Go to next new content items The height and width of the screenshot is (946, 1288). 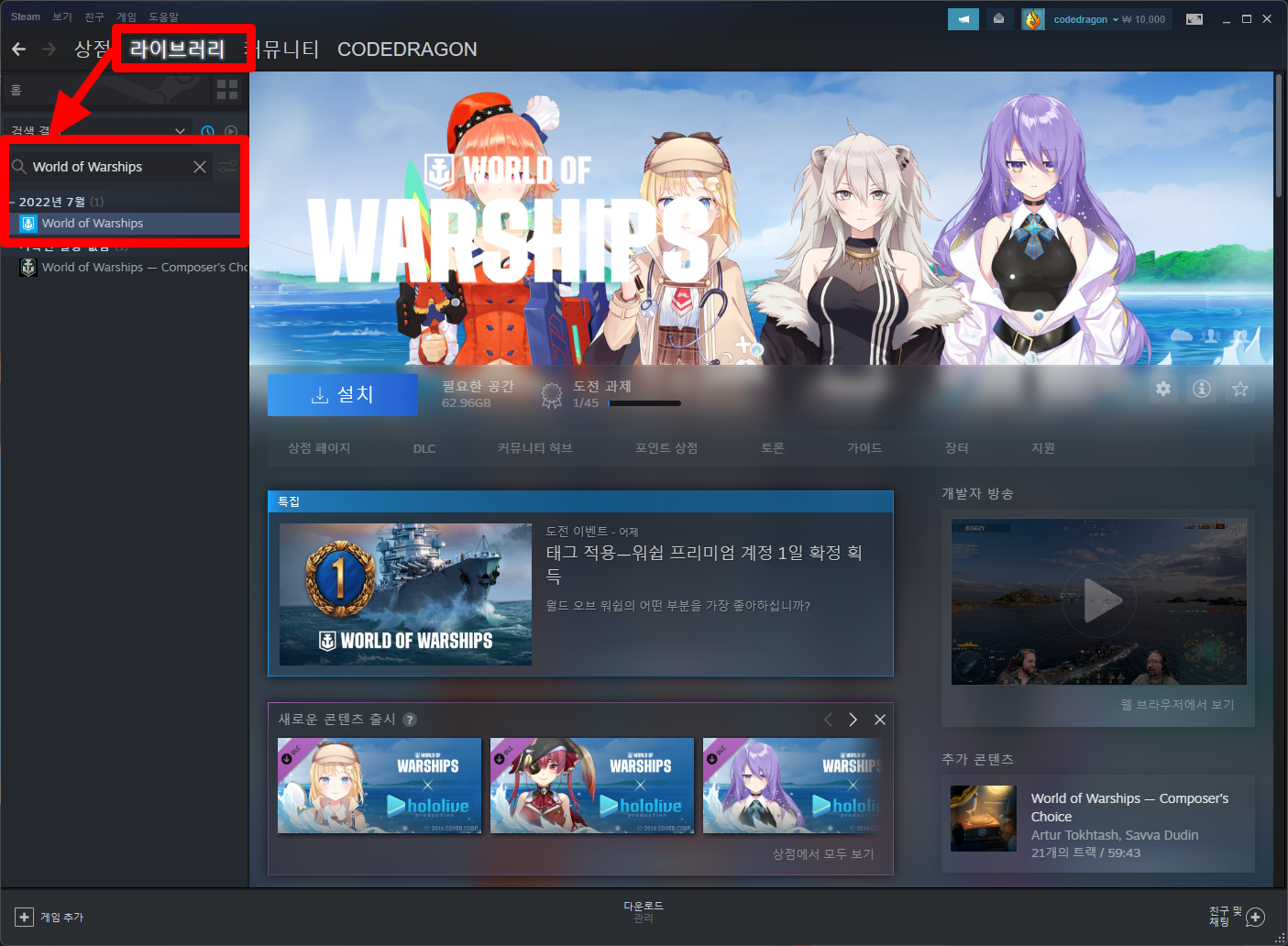pos(853,720)
